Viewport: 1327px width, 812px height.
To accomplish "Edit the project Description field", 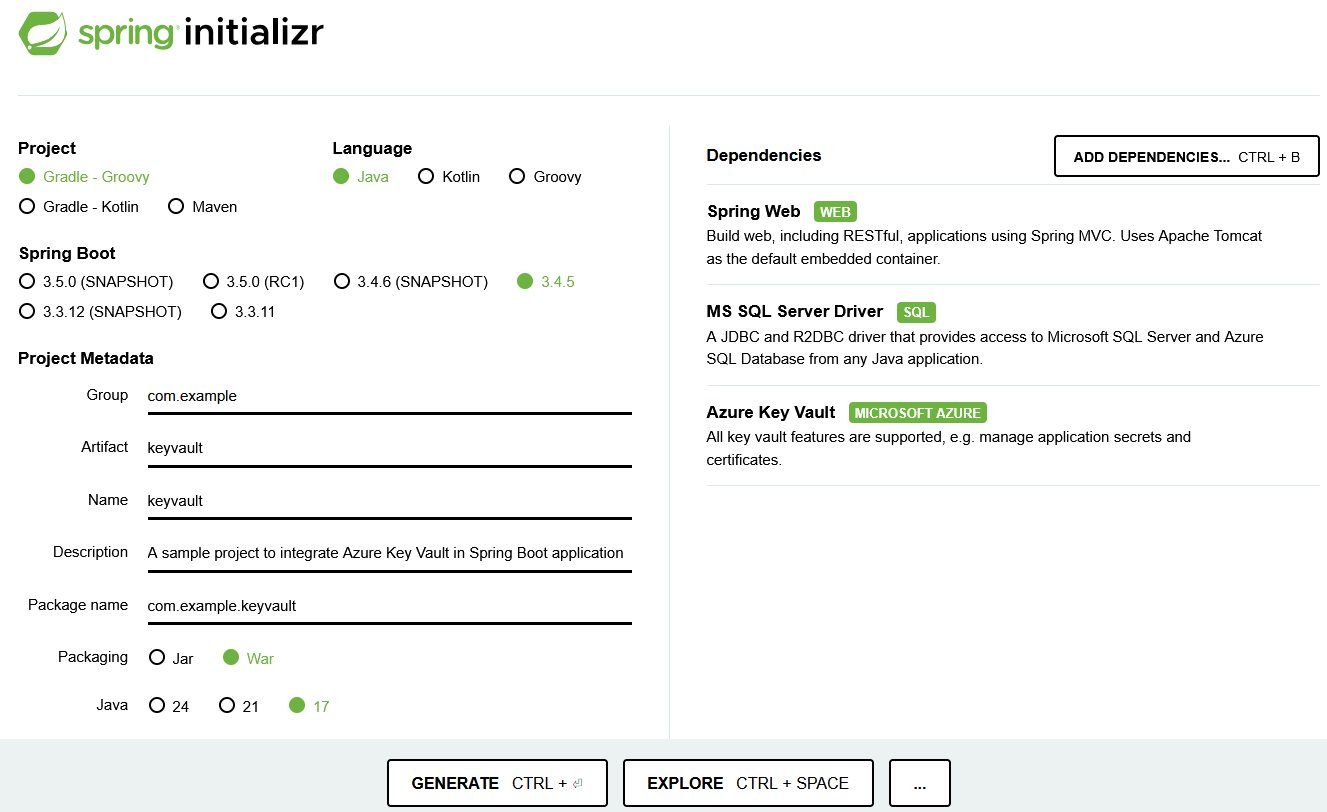I will click(x=389, y=553).
